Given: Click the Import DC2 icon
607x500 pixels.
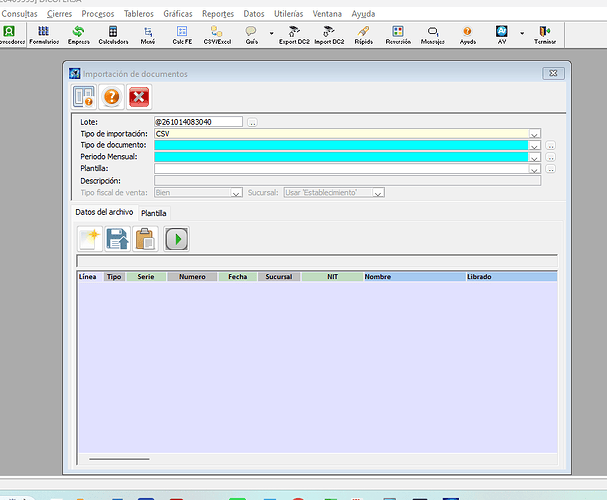Looking at the screenshot, I should pos(329,35).
